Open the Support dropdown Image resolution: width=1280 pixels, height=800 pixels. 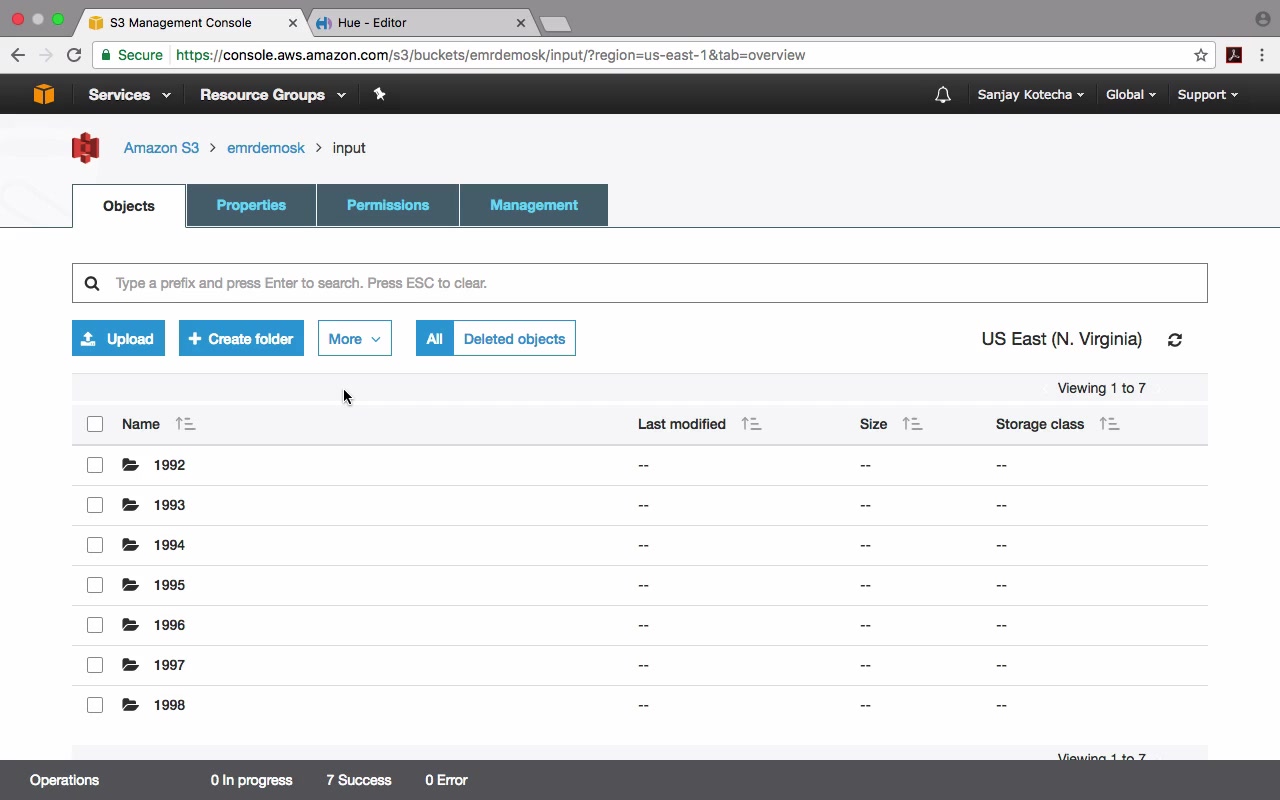point(1208,95)
